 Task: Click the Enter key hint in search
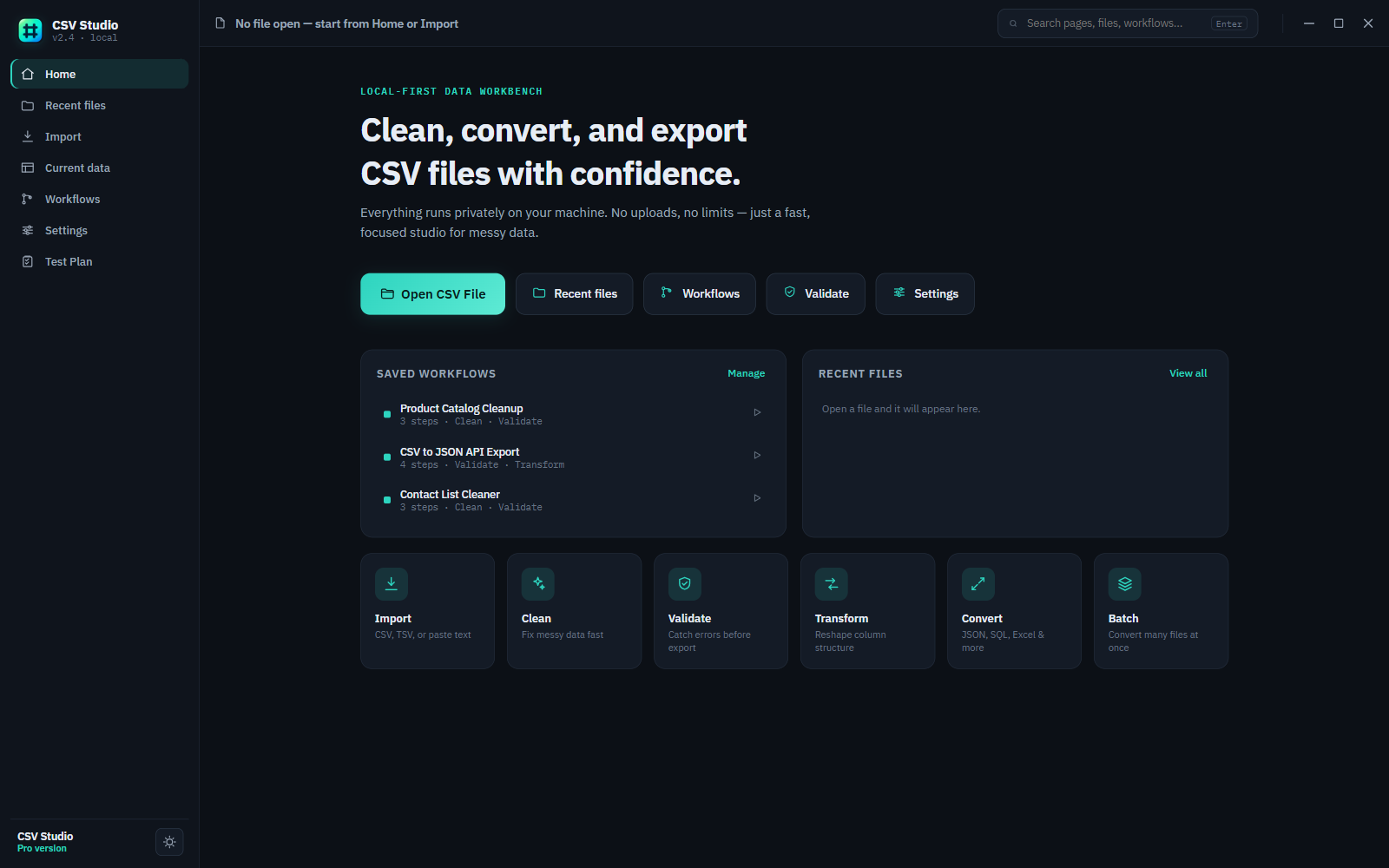coord(1229,23)
